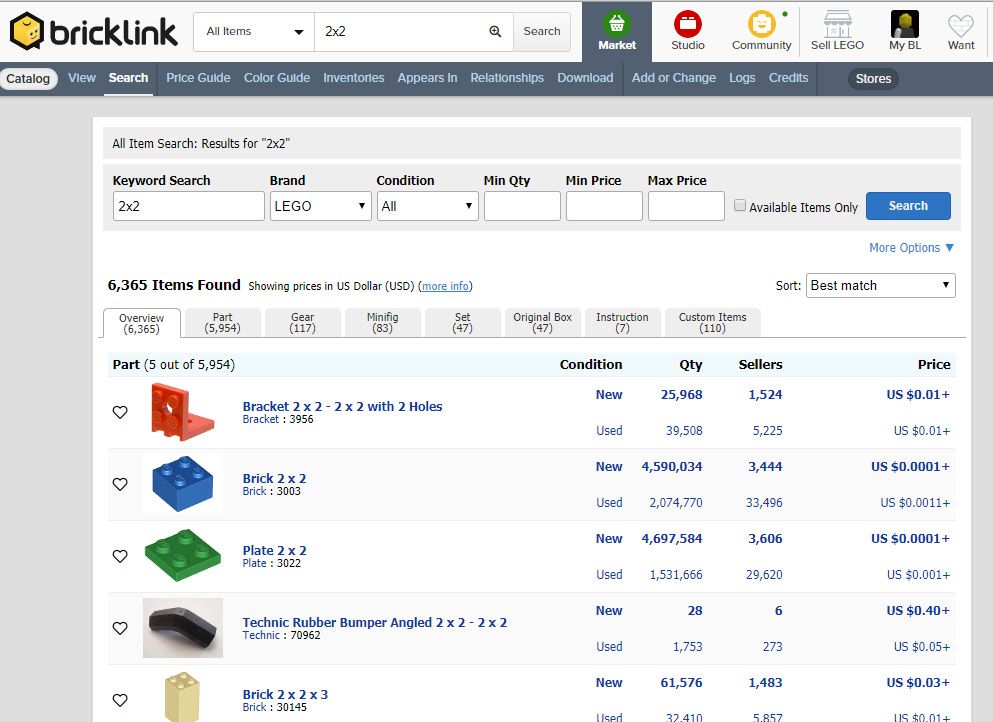Screen dimensions: 993x722
Task: Open the Bracket 2 x 2 - 2 x 2 with 2 Holes link
Action: point(342,407)
